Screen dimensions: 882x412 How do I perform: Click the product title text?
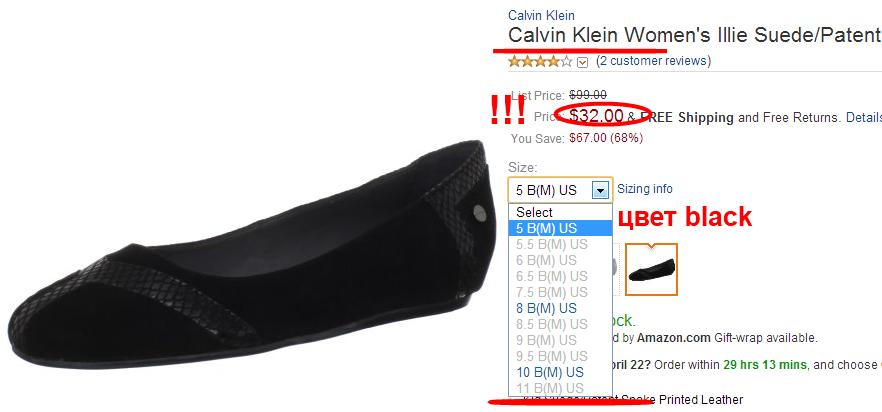(695, 35)
